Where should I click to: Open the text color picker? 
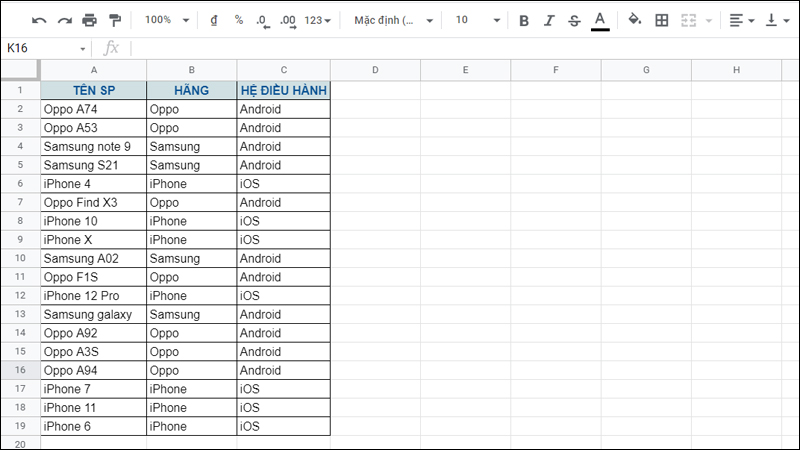pyautogui.click(x=600, y=20)
